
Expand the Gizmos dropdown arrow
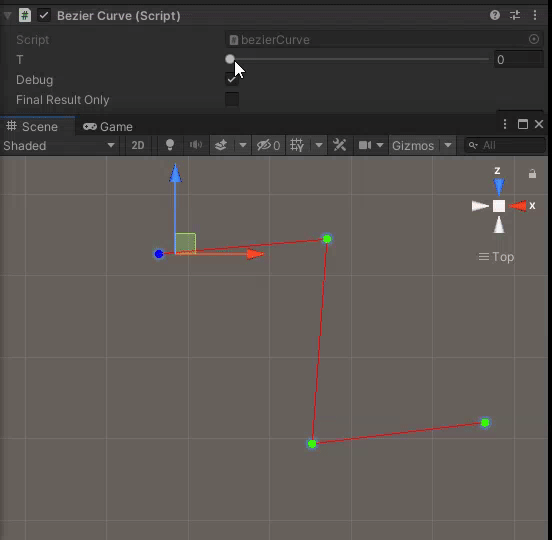point(448,145)
